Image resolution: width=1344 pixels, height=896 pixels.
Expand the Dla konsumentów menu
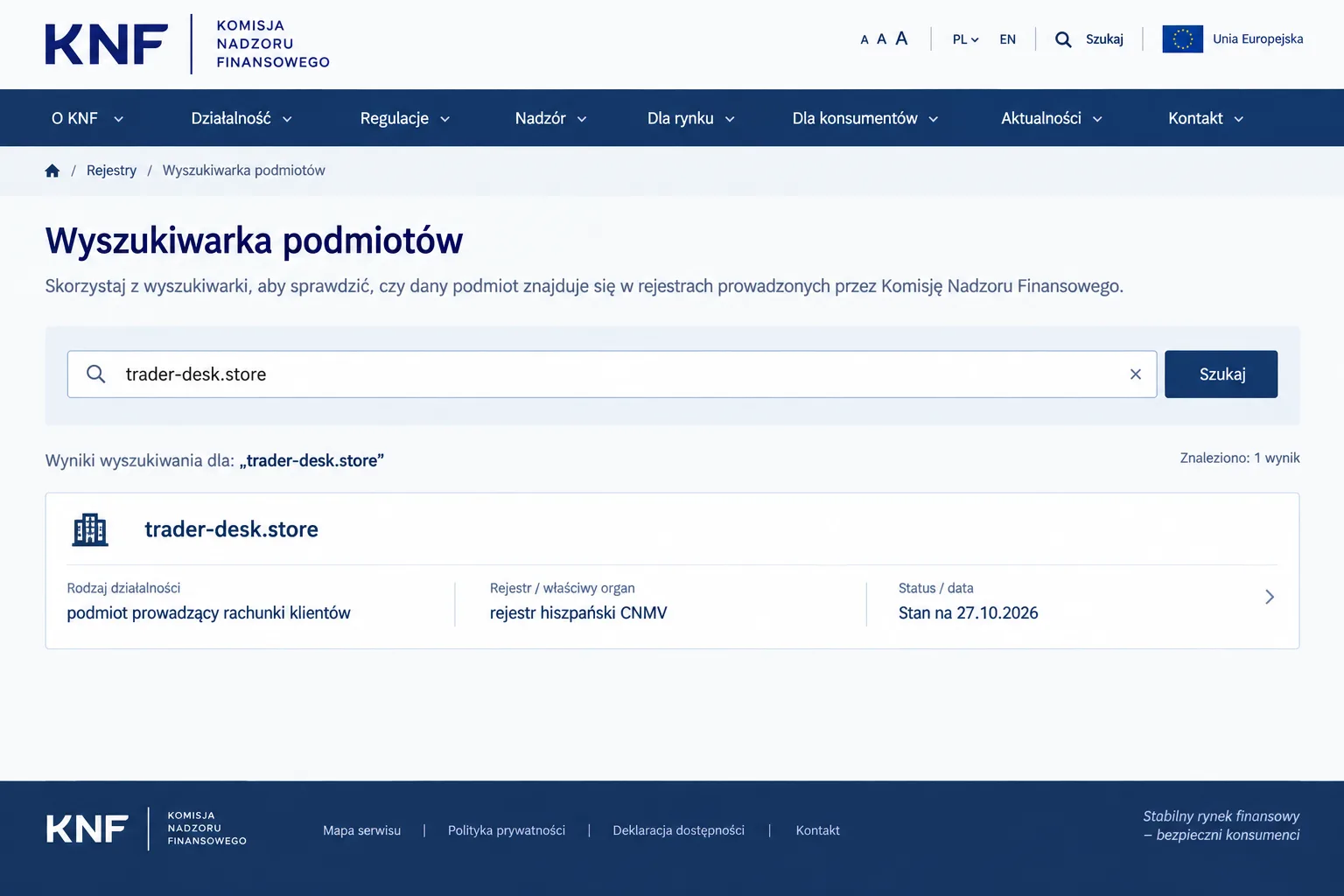point(864,118)
